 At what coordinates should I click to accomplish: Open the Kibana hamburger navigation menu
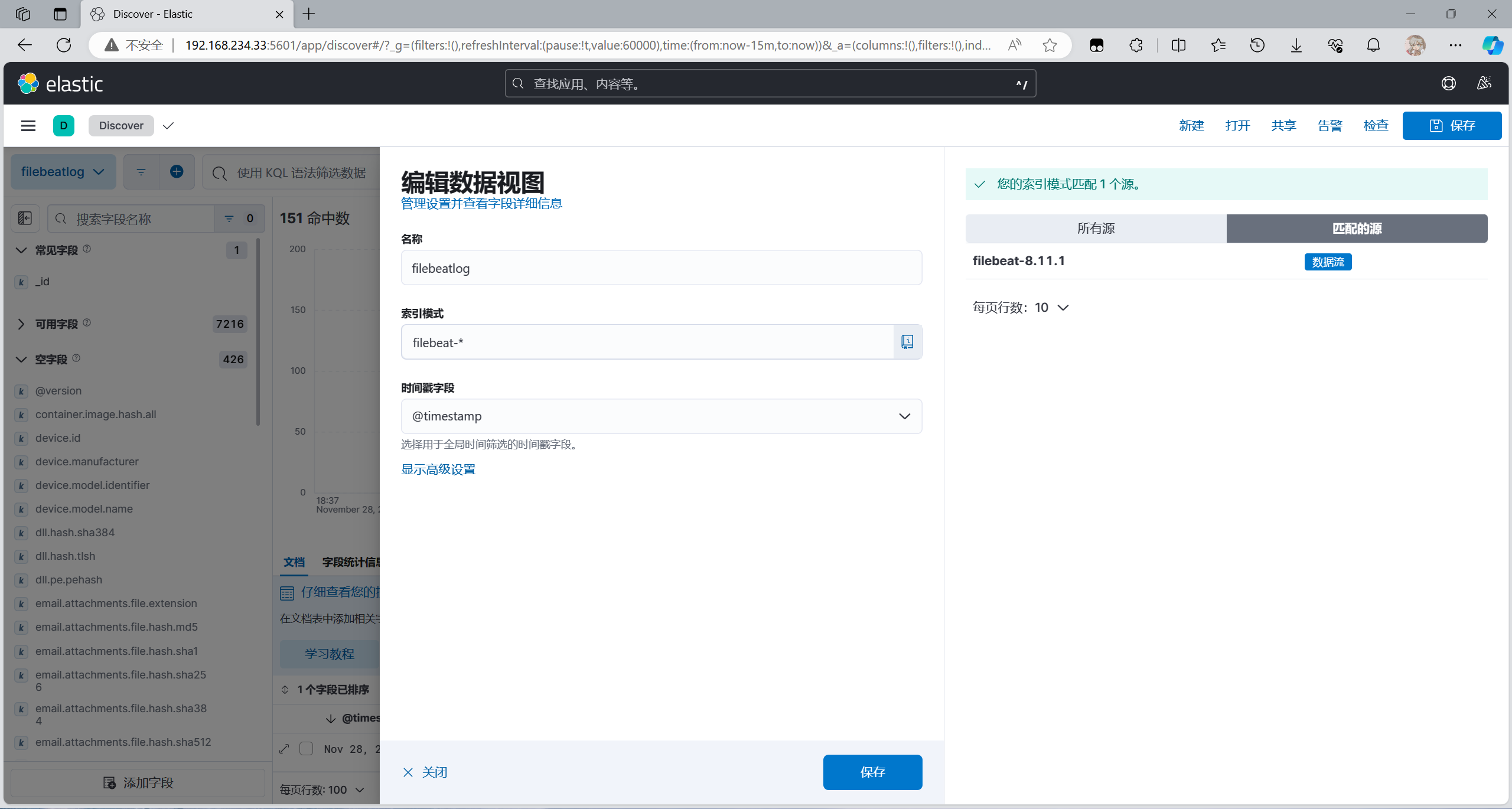pyautogui.click(x=28, y=126)
